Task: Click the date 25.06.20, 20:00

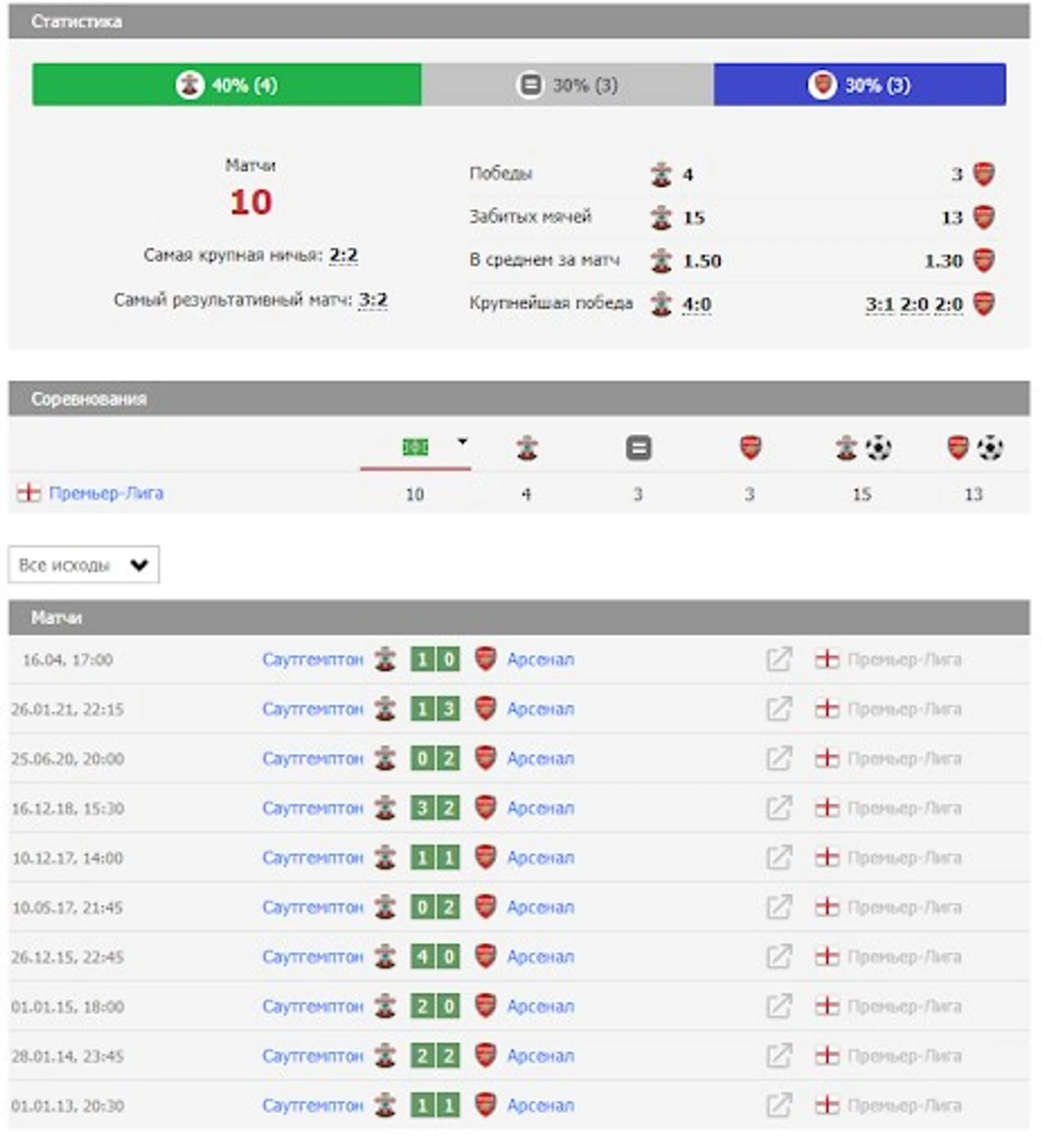Action: [x=67, y=758]
